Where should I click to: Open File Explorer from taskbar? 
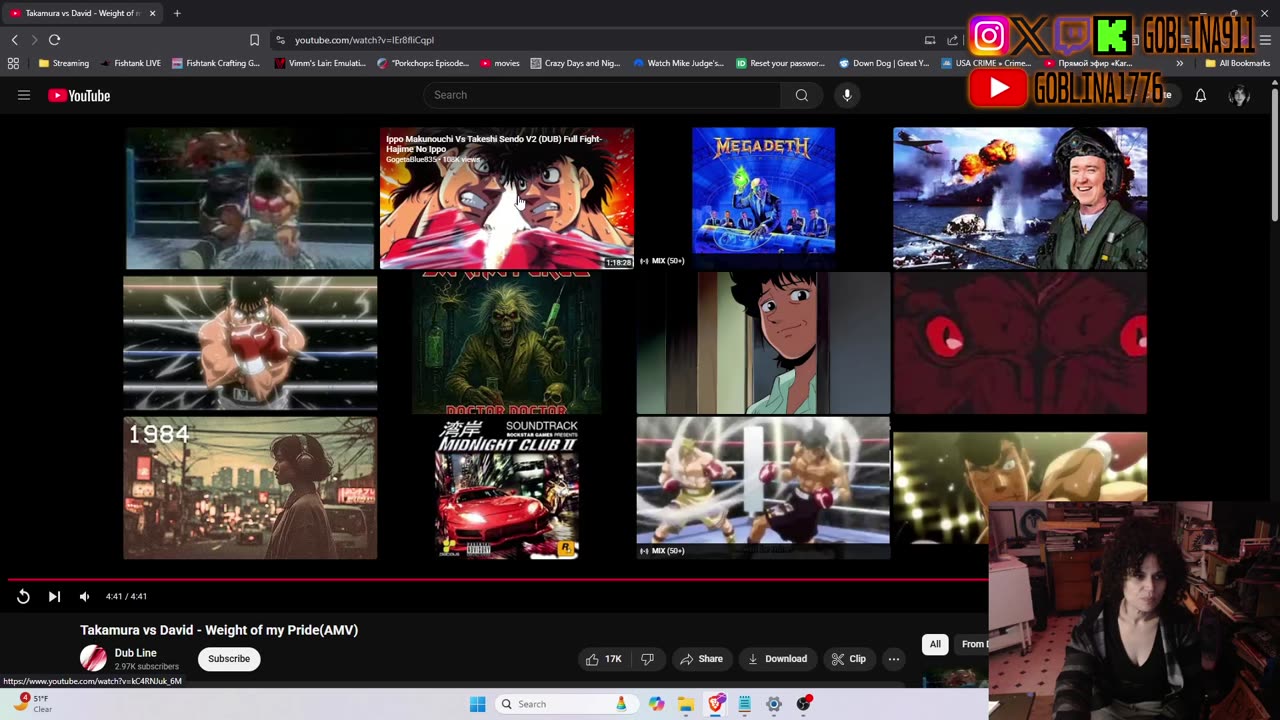[x=686, y=704]
